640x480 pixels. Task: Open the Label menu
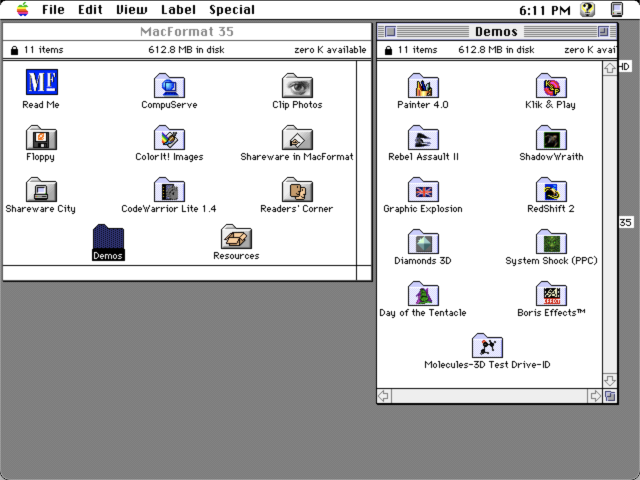pos(178,9)
